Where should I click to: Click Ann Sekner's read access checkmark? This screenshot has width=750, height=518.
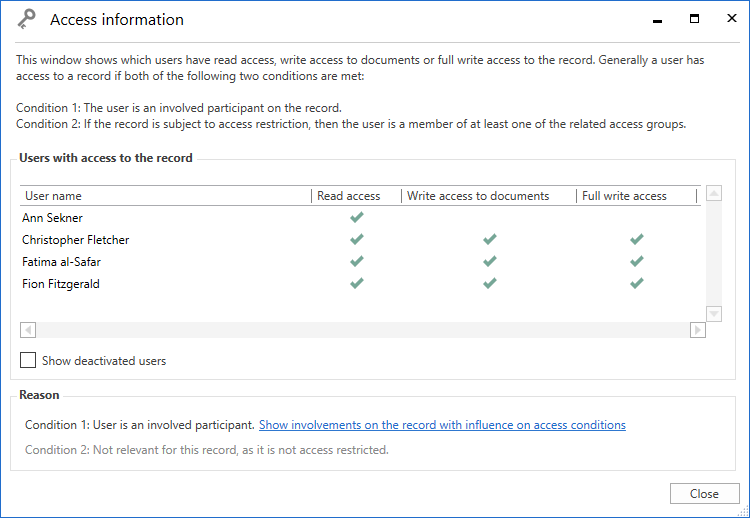click(x=356, y=217)
